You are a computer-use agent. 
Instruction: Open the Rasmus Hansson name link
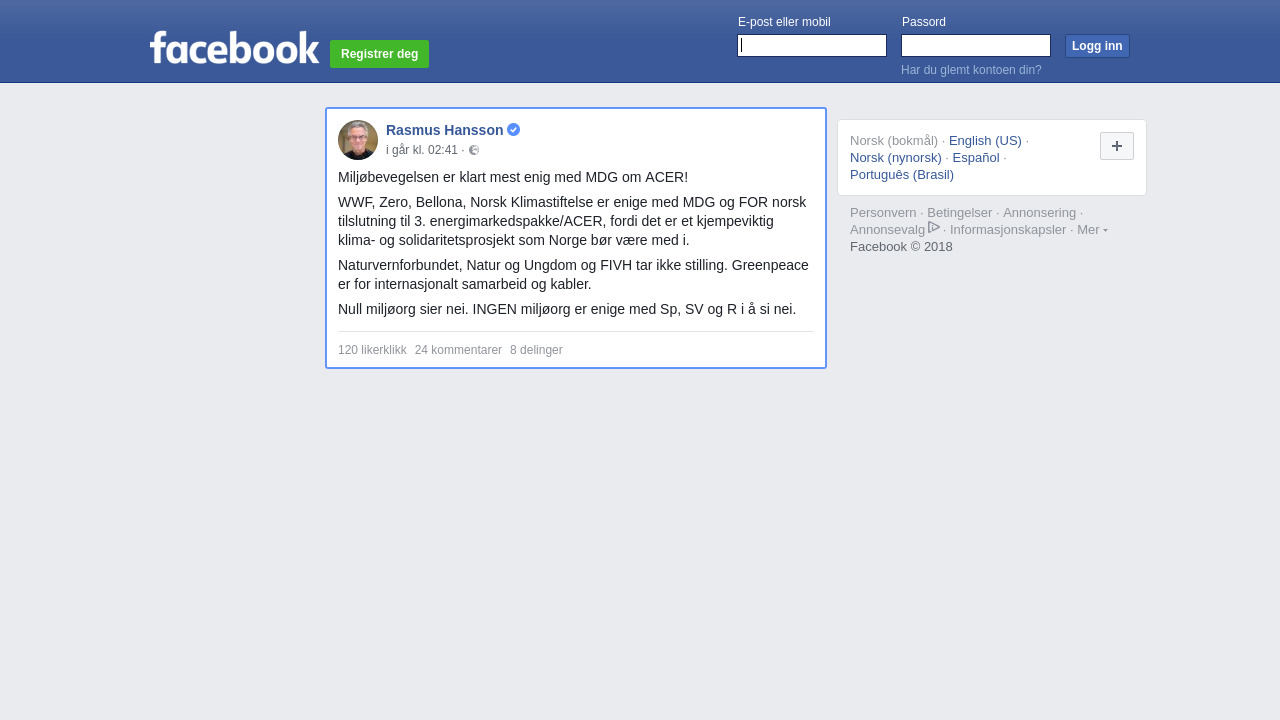[445, 130]
